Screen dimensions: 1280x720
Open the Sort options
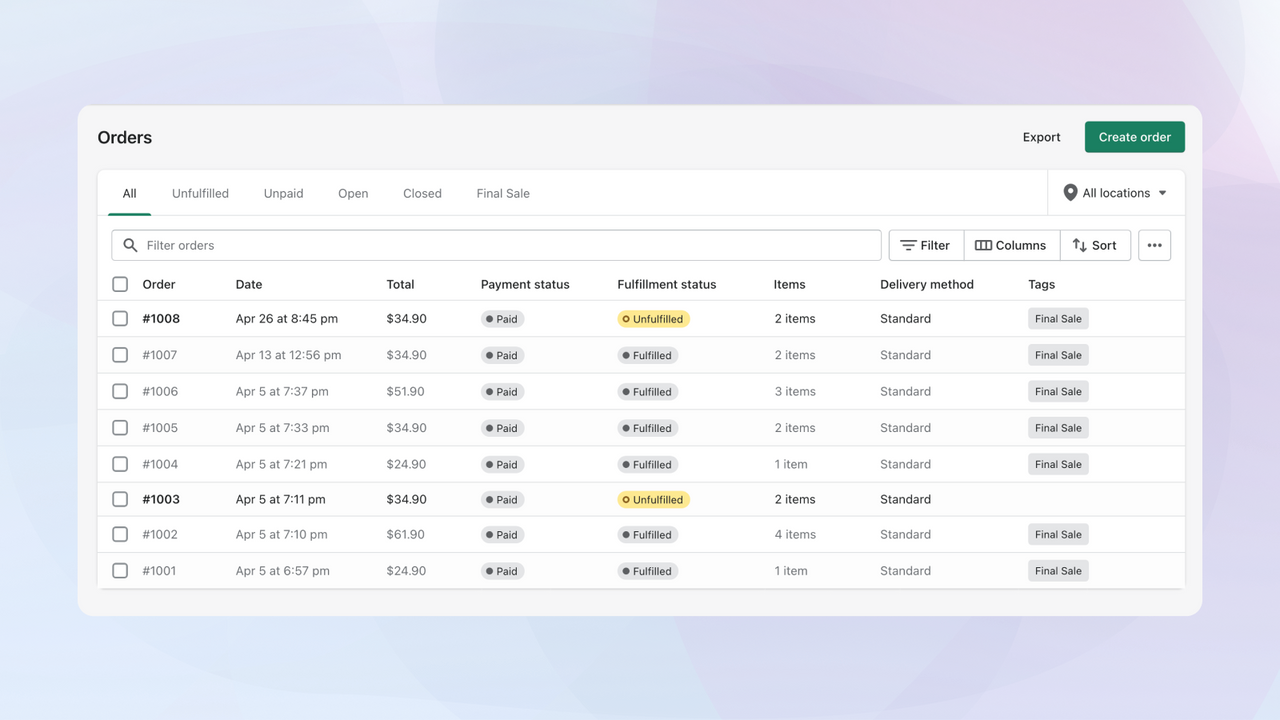(x=1095, y=245)
